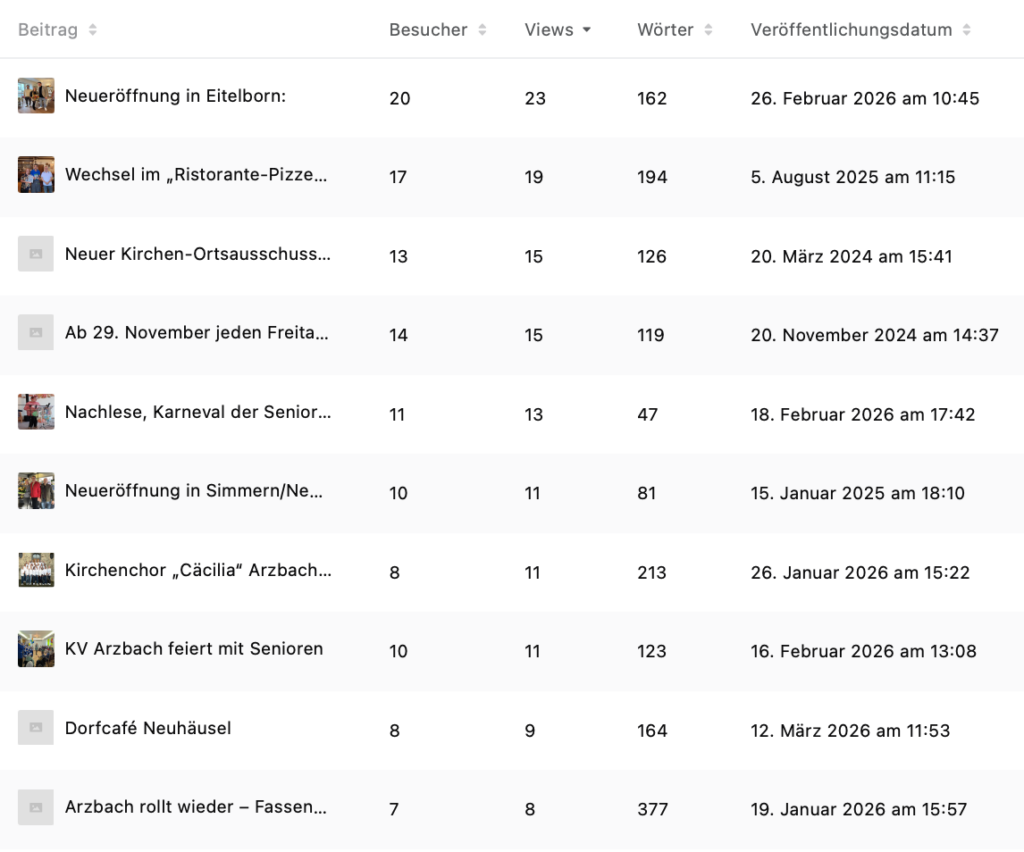Click the Besucher sort arrows icon
This screenshot has height=852, width=1024.
tap(482, 30)
